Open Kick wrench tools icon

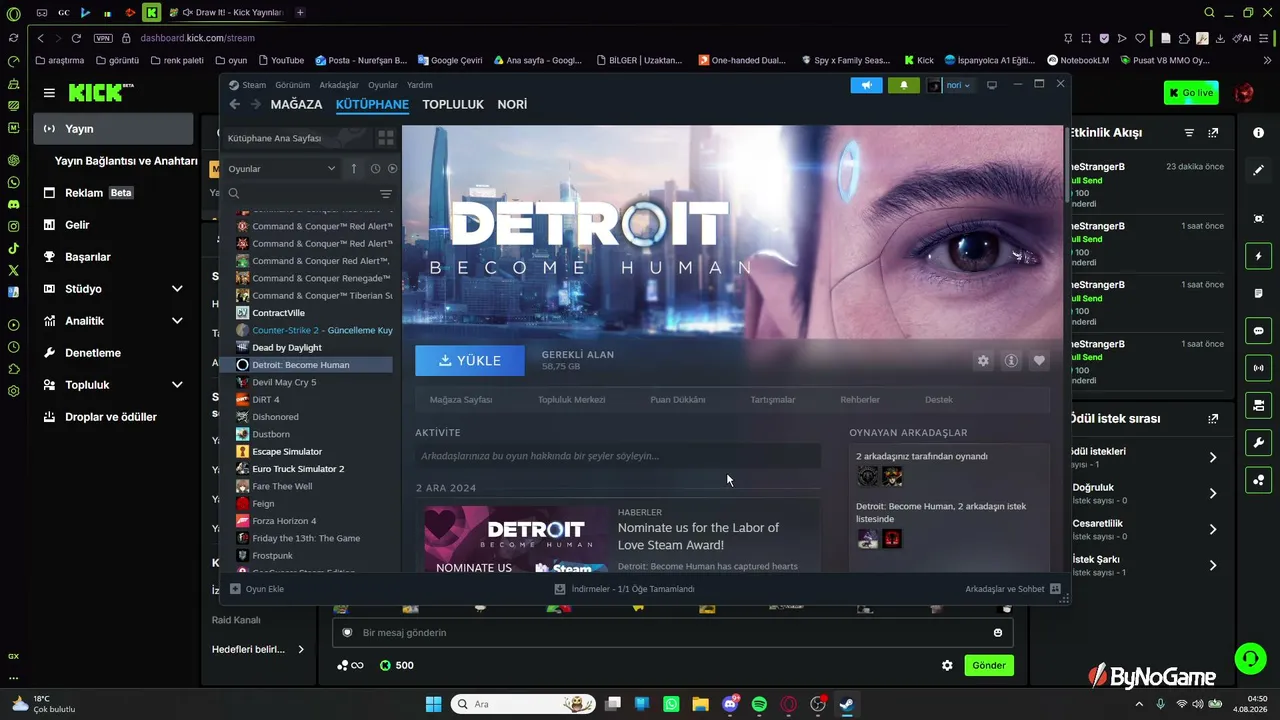1258,443
